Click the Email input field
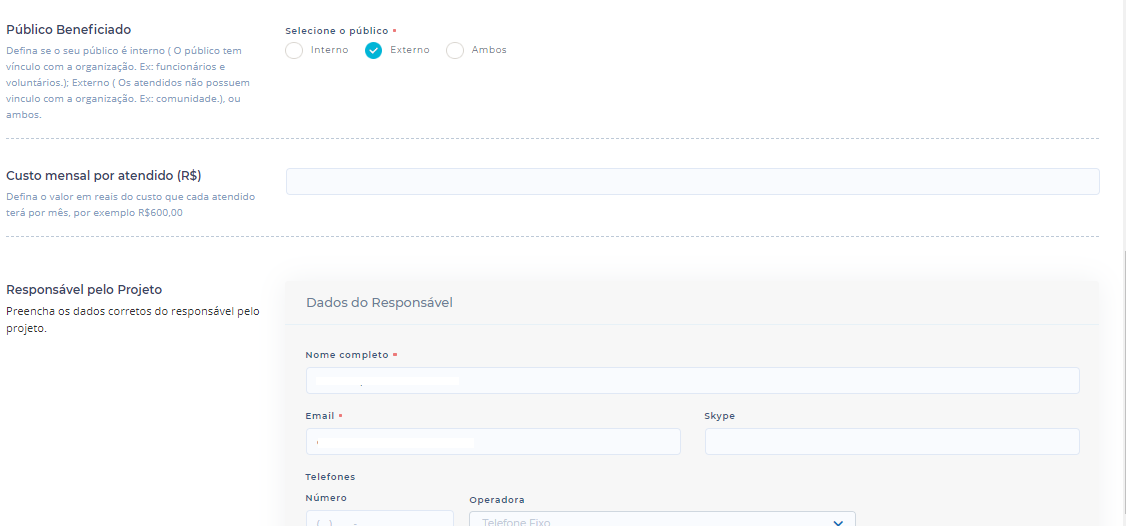1126x526 pixels. (493, 441)
